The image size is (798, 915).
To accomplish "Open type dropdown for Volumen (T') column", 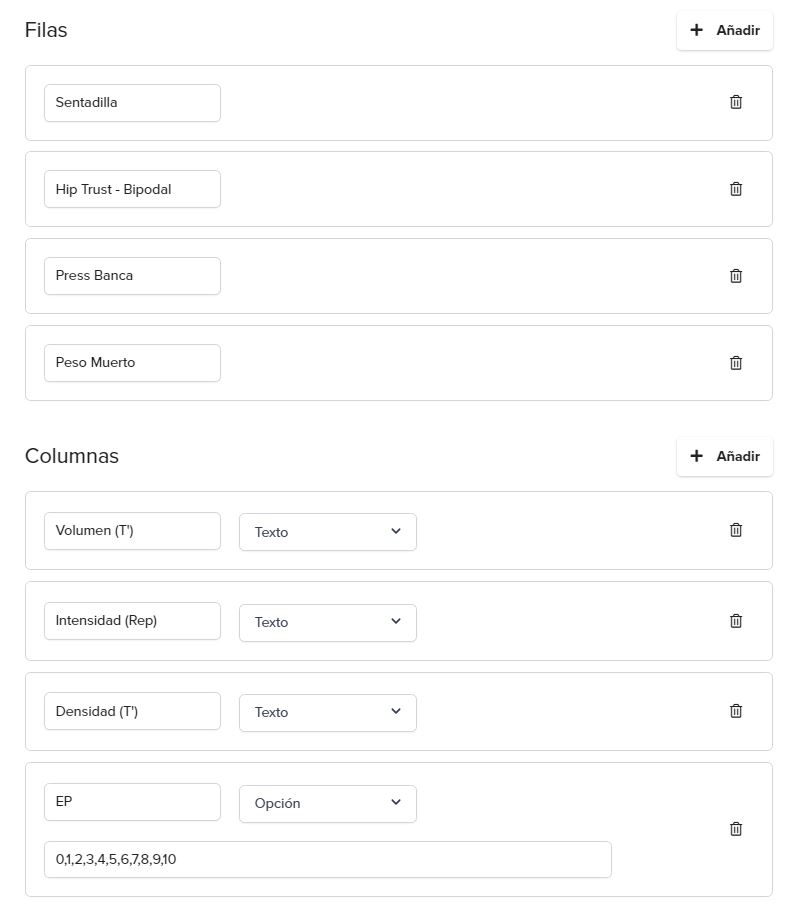I will coord(328,532).
